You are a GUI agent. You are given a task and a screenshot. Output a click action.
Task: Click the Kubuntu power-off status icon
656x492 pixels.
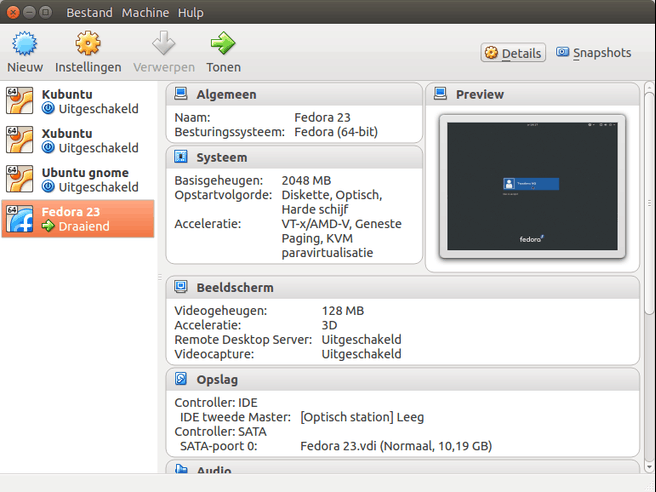(48, 108)
